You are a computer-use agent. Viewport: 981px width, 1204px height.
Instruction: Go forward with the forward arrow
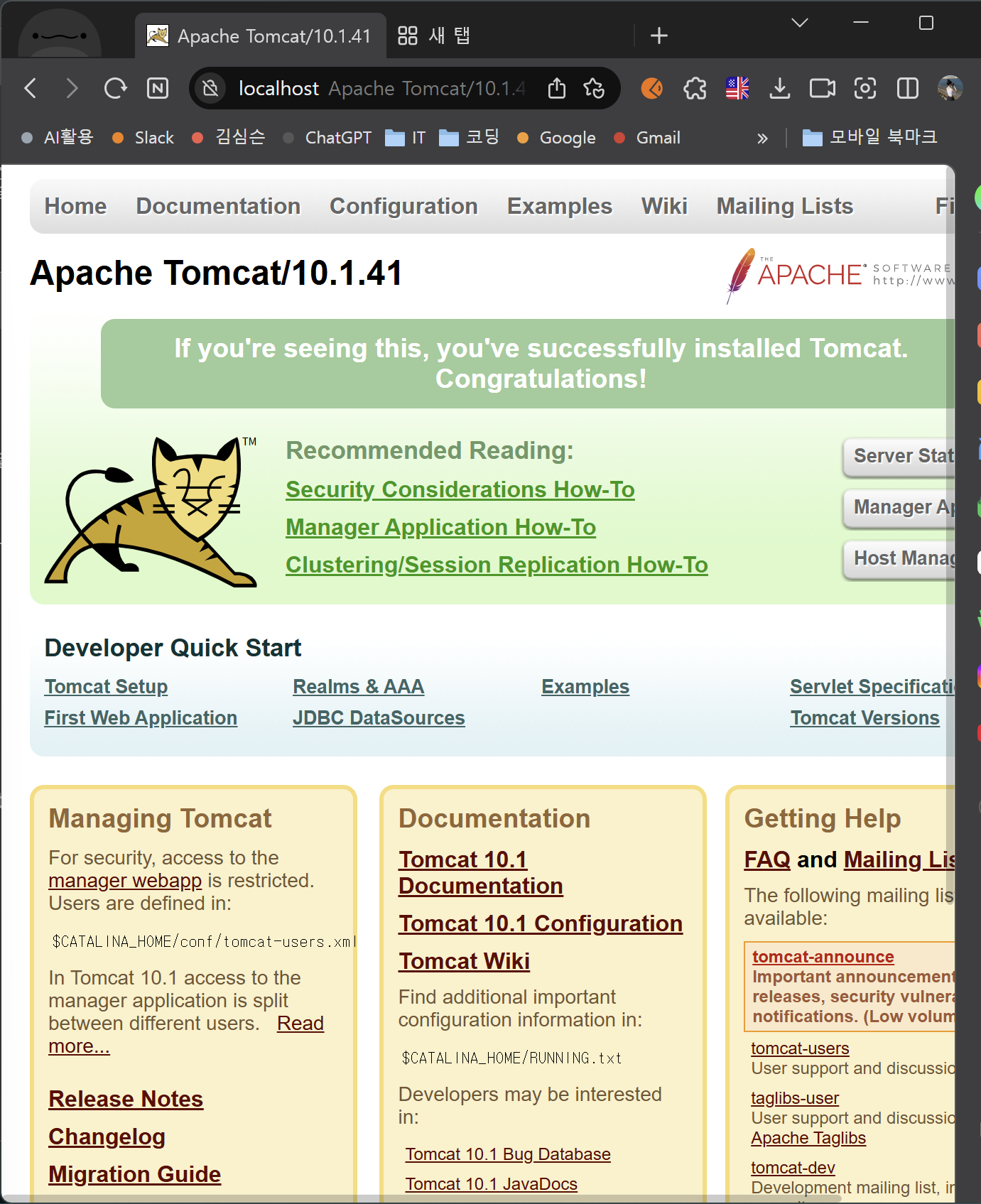pyautogui.click(x=72, y=89)
